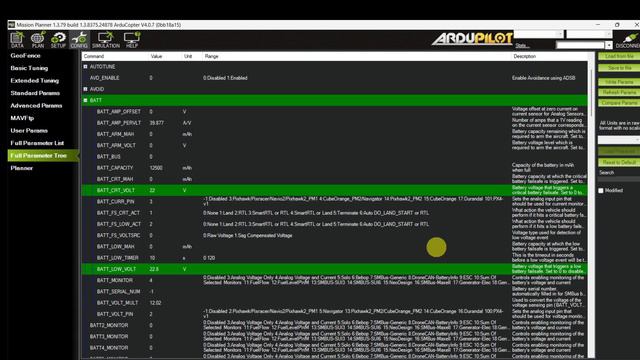Open the COM port dropdown

coord(538,34)
